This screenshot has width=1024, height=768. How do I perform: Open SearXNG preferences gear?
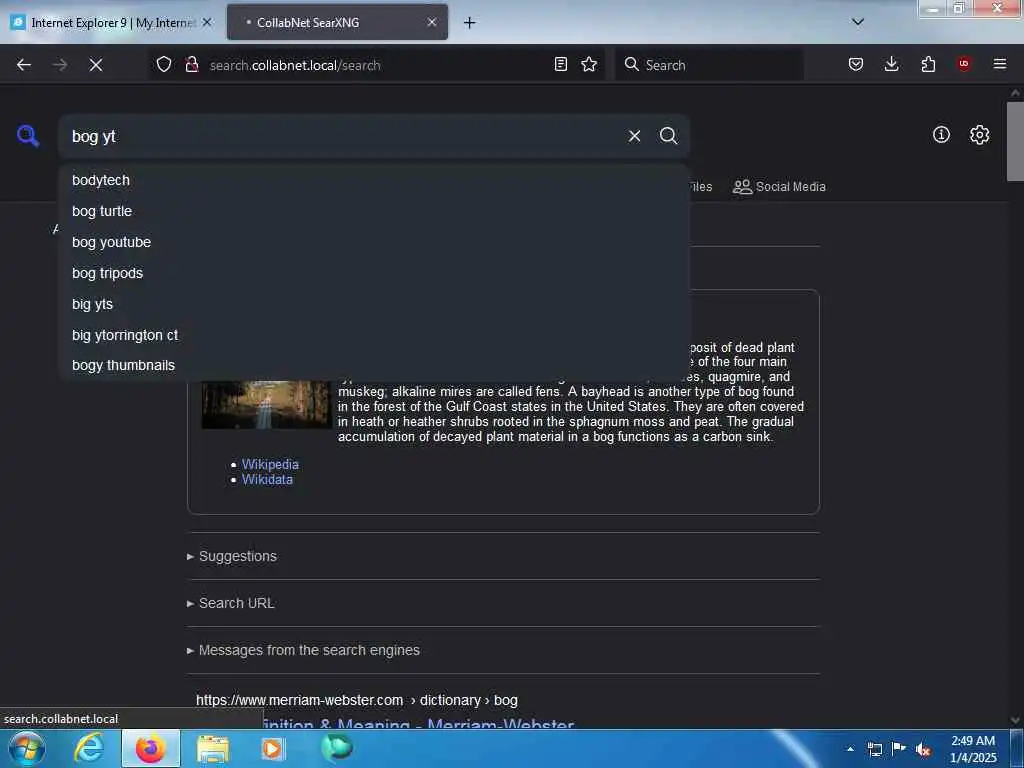tap(979, 135)
